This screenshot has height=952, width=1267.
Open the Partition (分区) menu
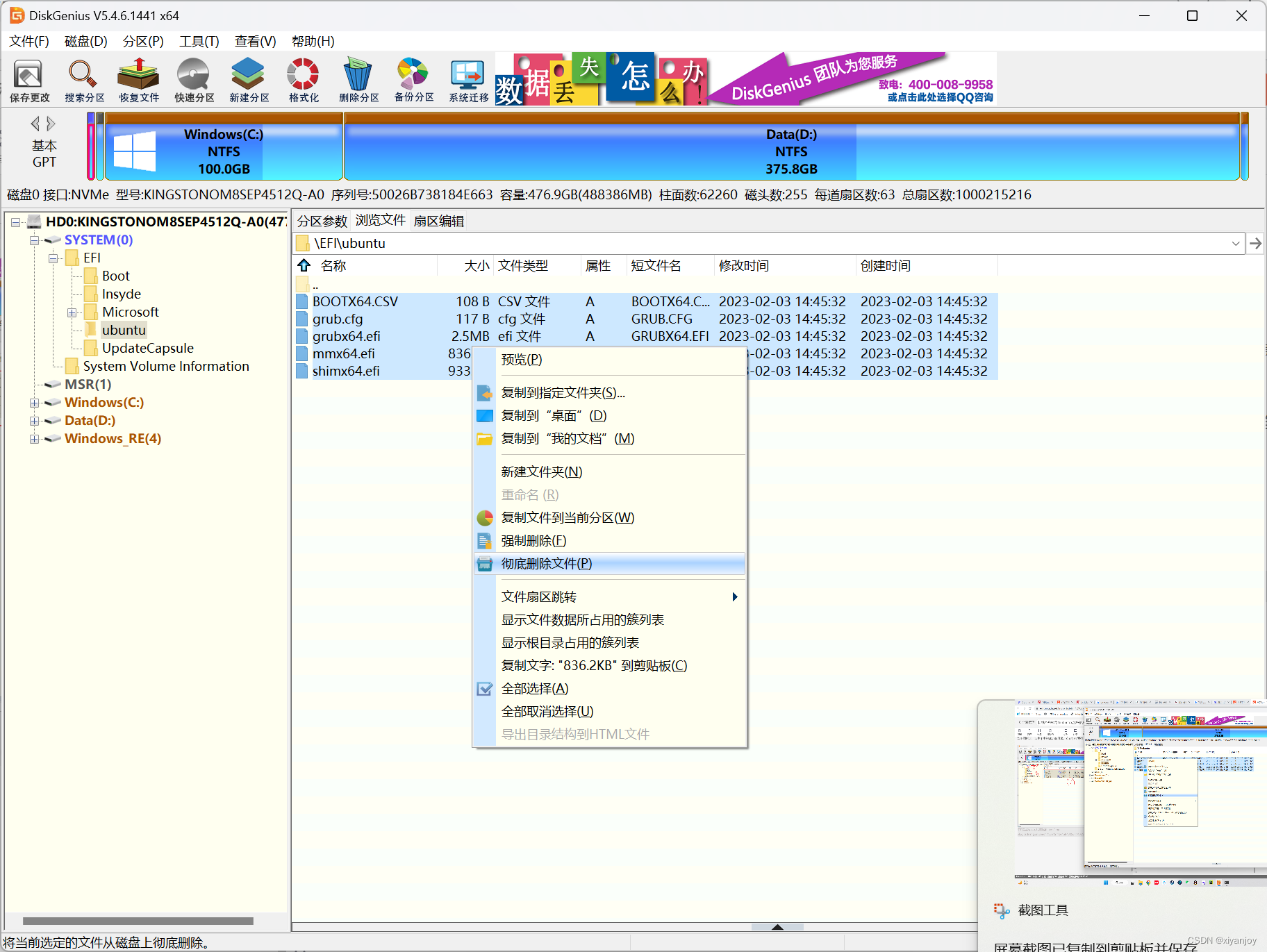pyautogui.click(x=143, y=41)
